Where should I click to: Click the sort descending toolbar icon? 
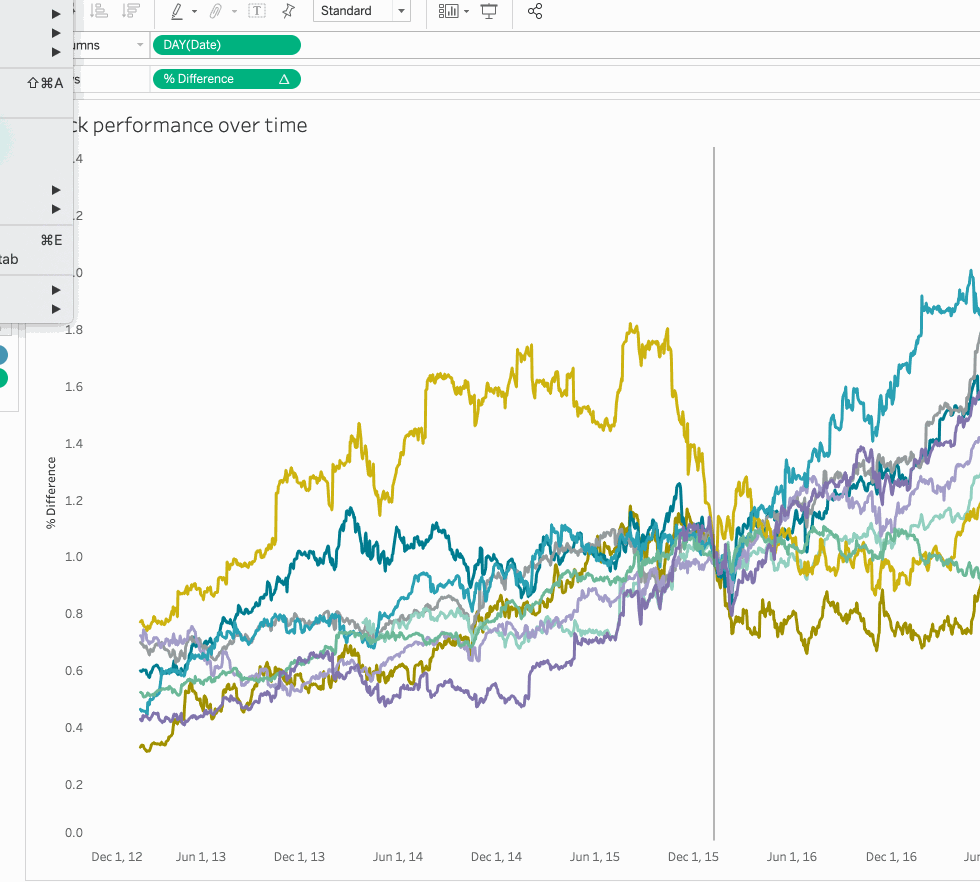pos(130,11)
